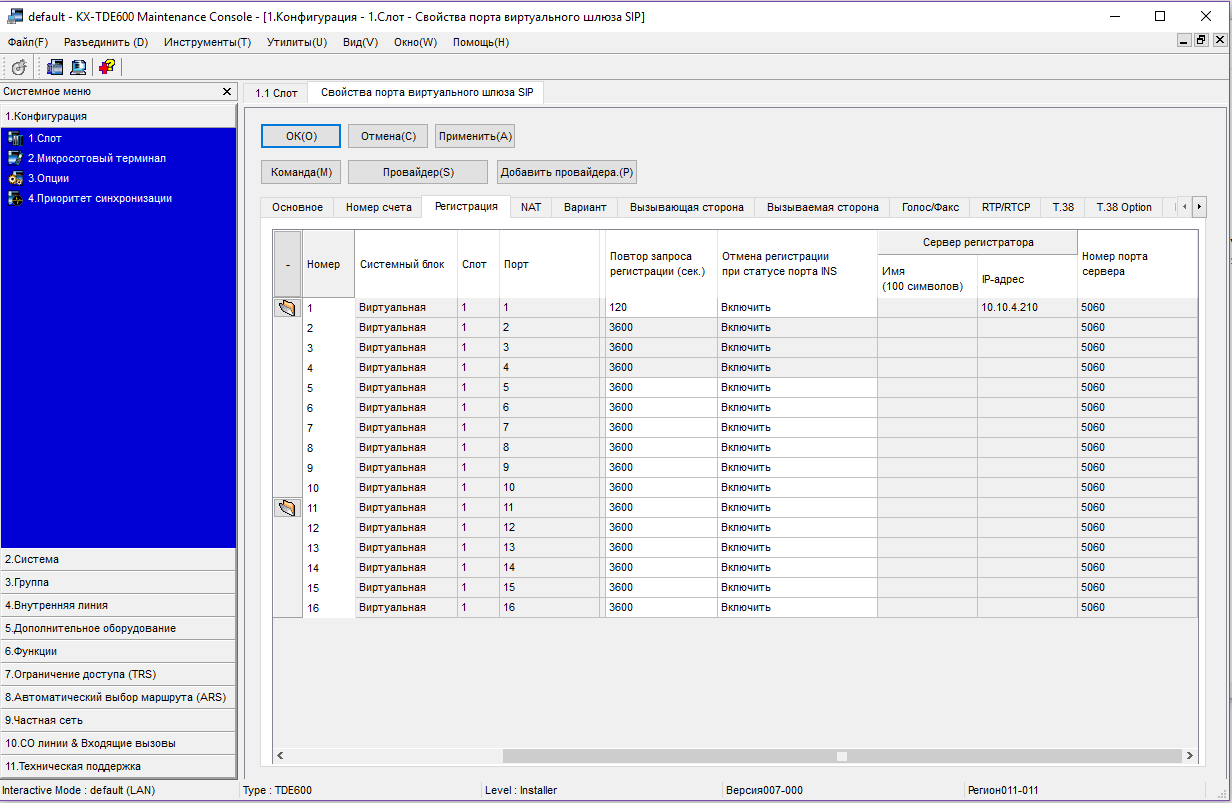Switch to the Голос/Факс tab
This screenshot has height=803, width=1232.
[x=930, y=207]
